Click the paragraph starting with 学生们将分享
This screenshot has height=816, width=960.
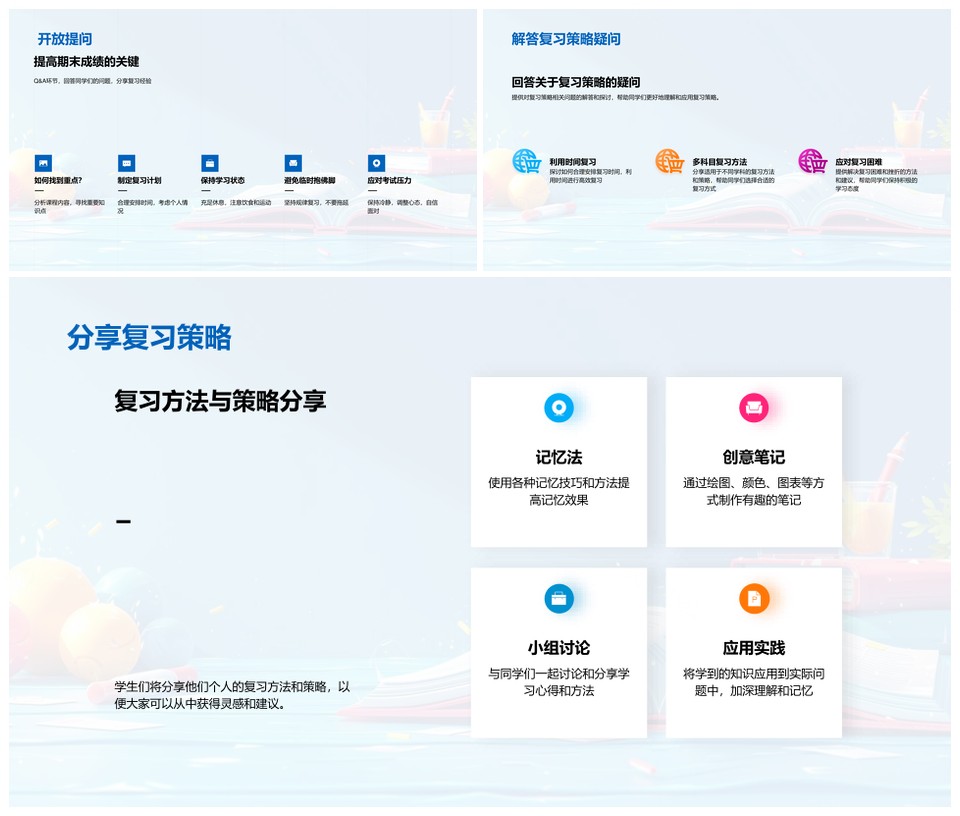click(232, 695)
